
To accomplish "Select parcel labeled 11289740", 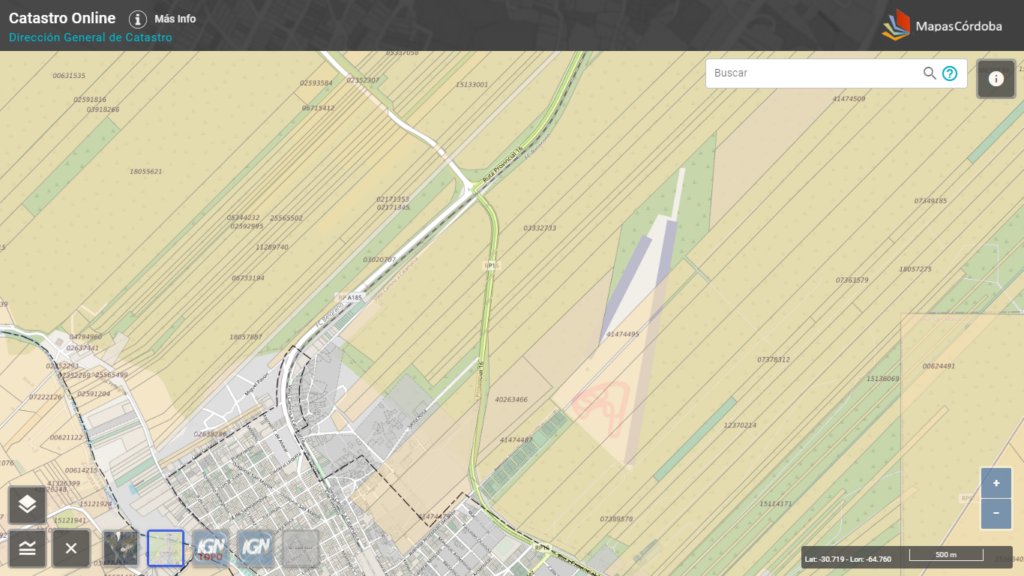I will [272, 248].
